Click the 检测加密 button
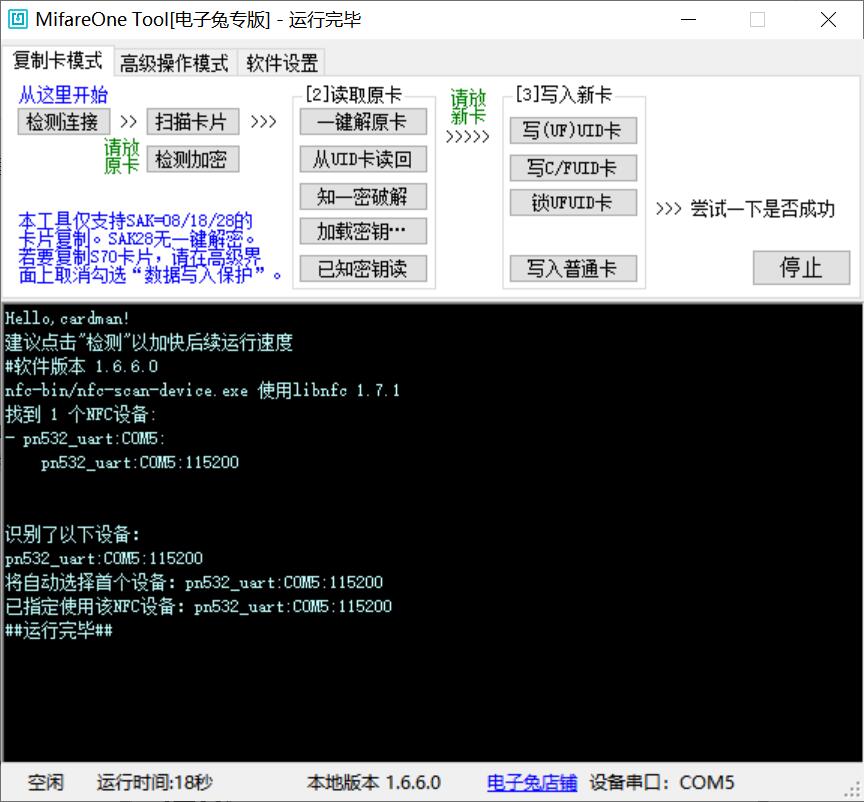 (x=192, y=159)
